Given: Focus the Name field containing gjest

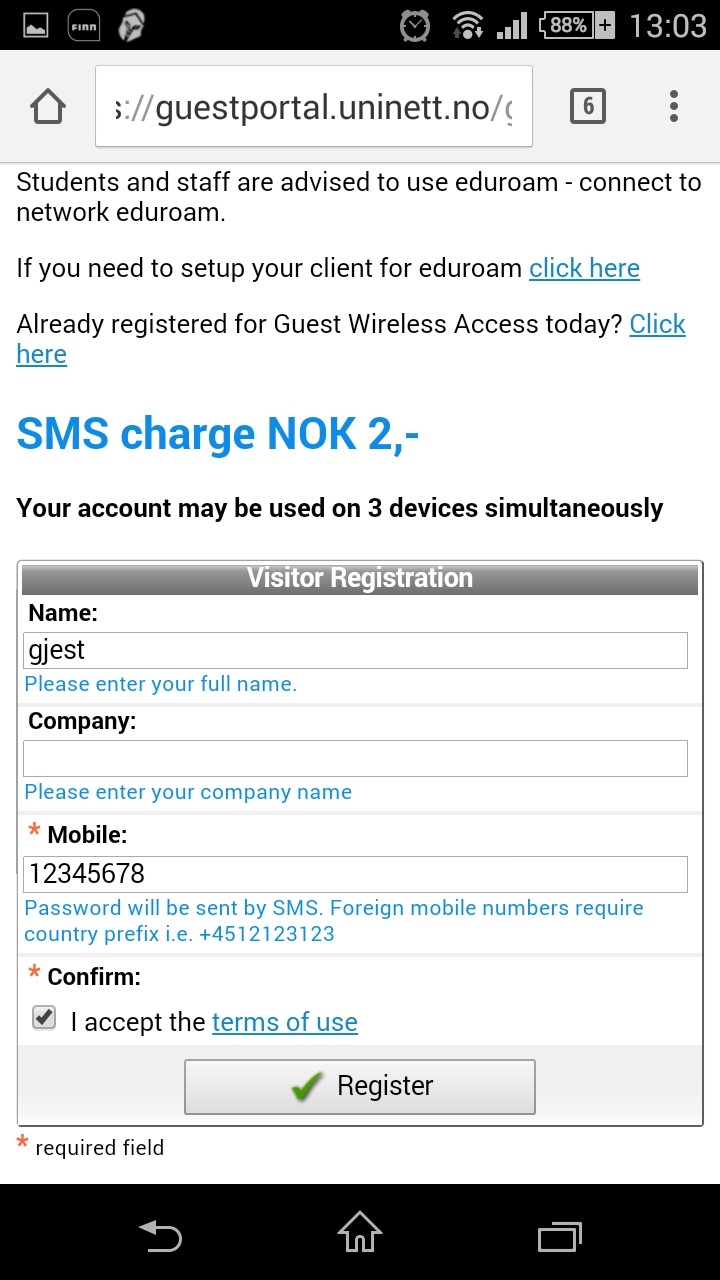Looking at the screenshot, I should click(x=355, y=650).
